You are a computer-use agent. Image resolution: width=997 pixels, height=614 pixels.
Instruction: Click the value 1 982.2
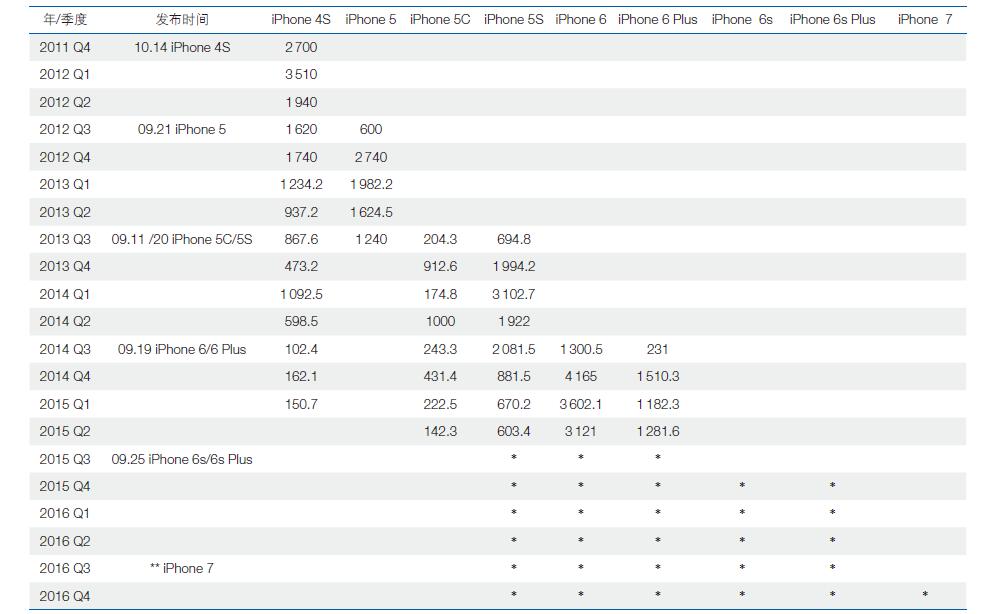click(x=371, y=184)
